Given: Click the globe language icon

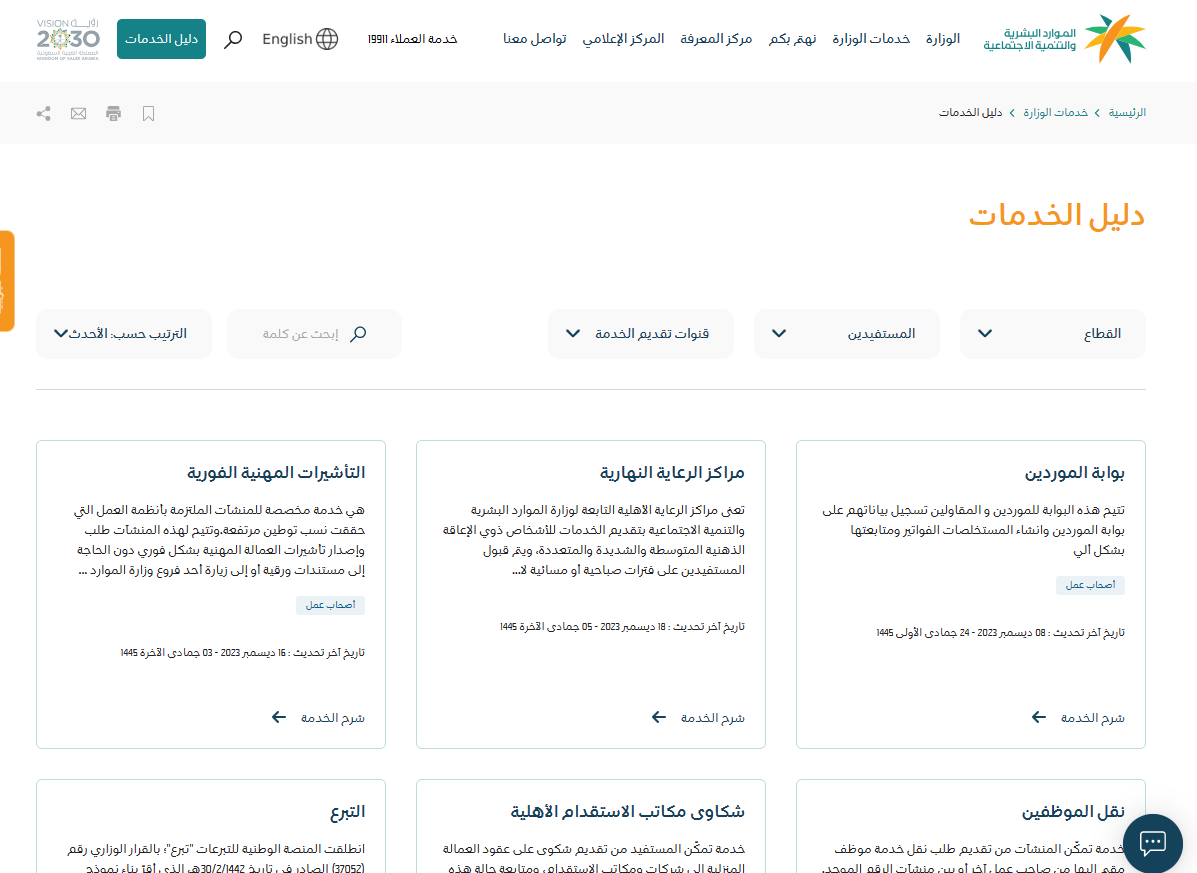Looking at the screenshot, I should click(x=327, y=39).
